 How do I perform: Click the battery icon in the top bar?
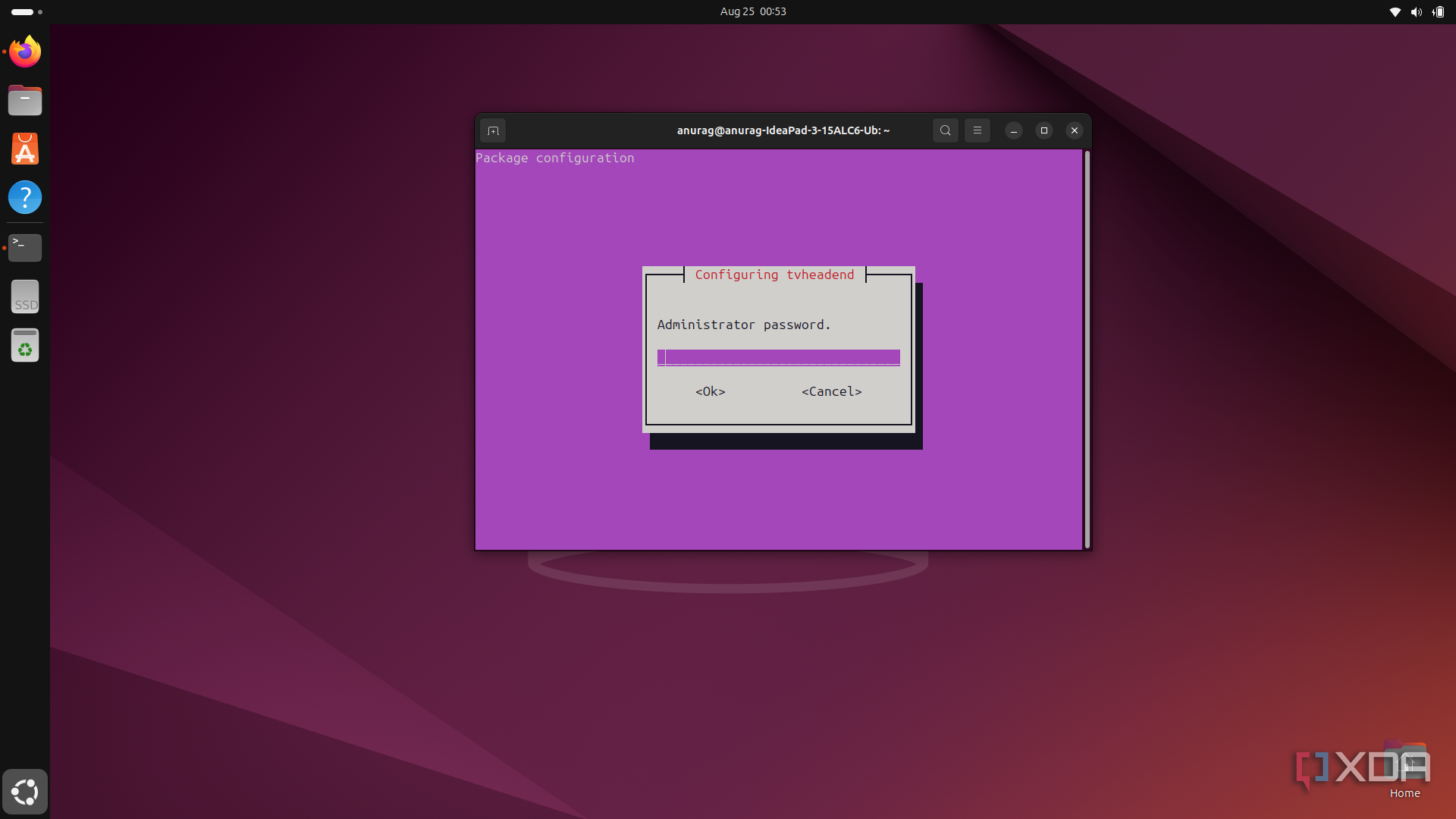1439,11
